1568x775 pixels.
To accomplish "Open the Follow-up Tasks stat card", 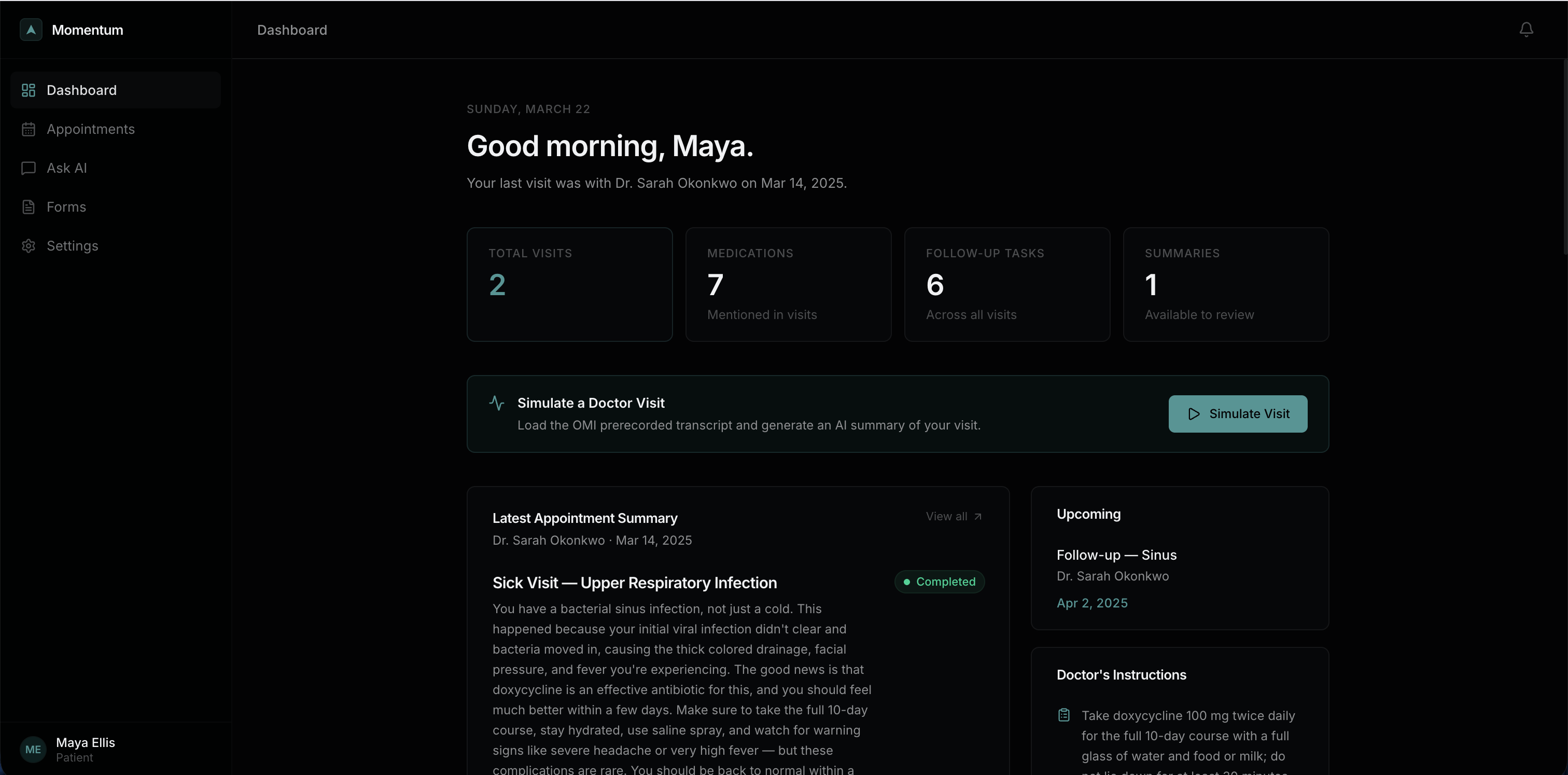I will (x=1007, y=284).
